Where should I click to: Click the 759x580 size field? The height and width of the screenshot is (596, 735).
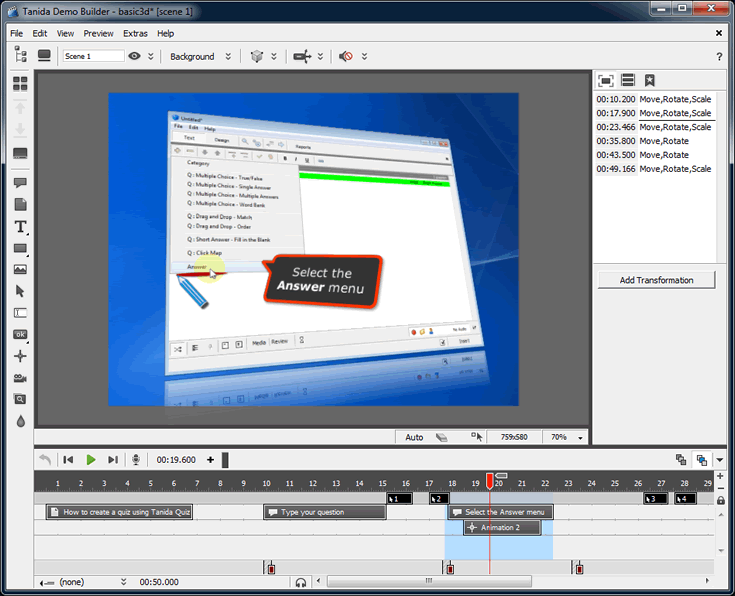click(514, 437)
